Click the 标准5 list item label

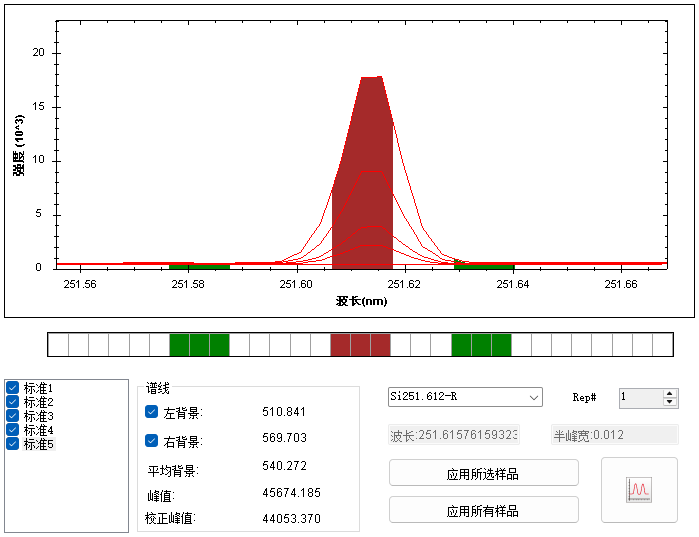coord(38,444)
